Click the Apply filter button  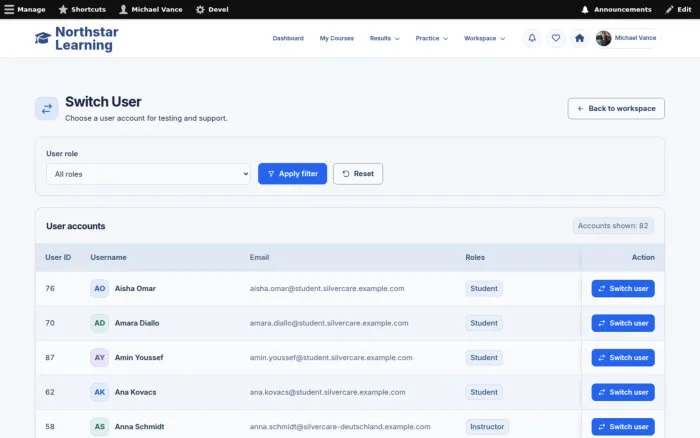pyautogui.click(x=292, y=174)
